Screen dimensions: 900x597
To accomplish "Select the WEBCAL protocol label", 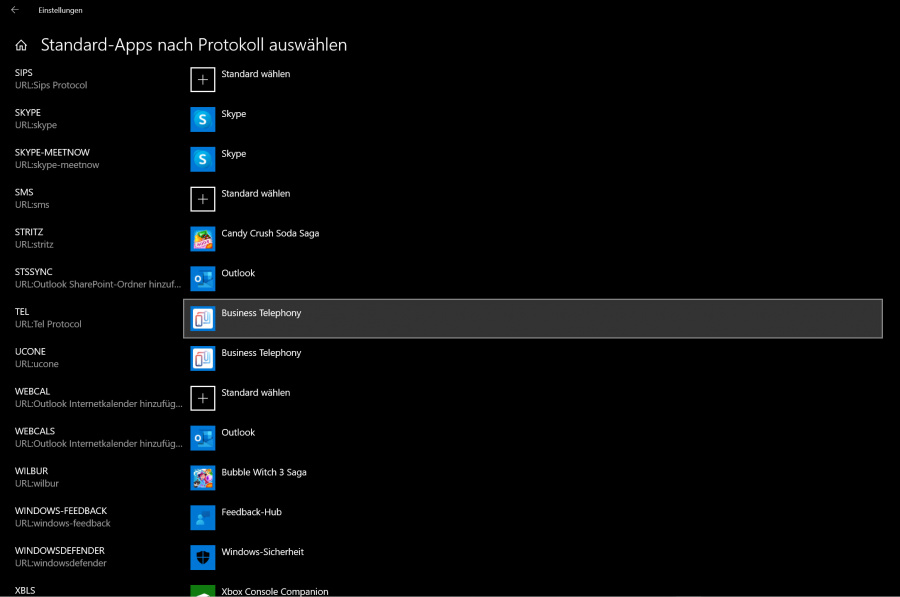I will [x=32, y=391].
